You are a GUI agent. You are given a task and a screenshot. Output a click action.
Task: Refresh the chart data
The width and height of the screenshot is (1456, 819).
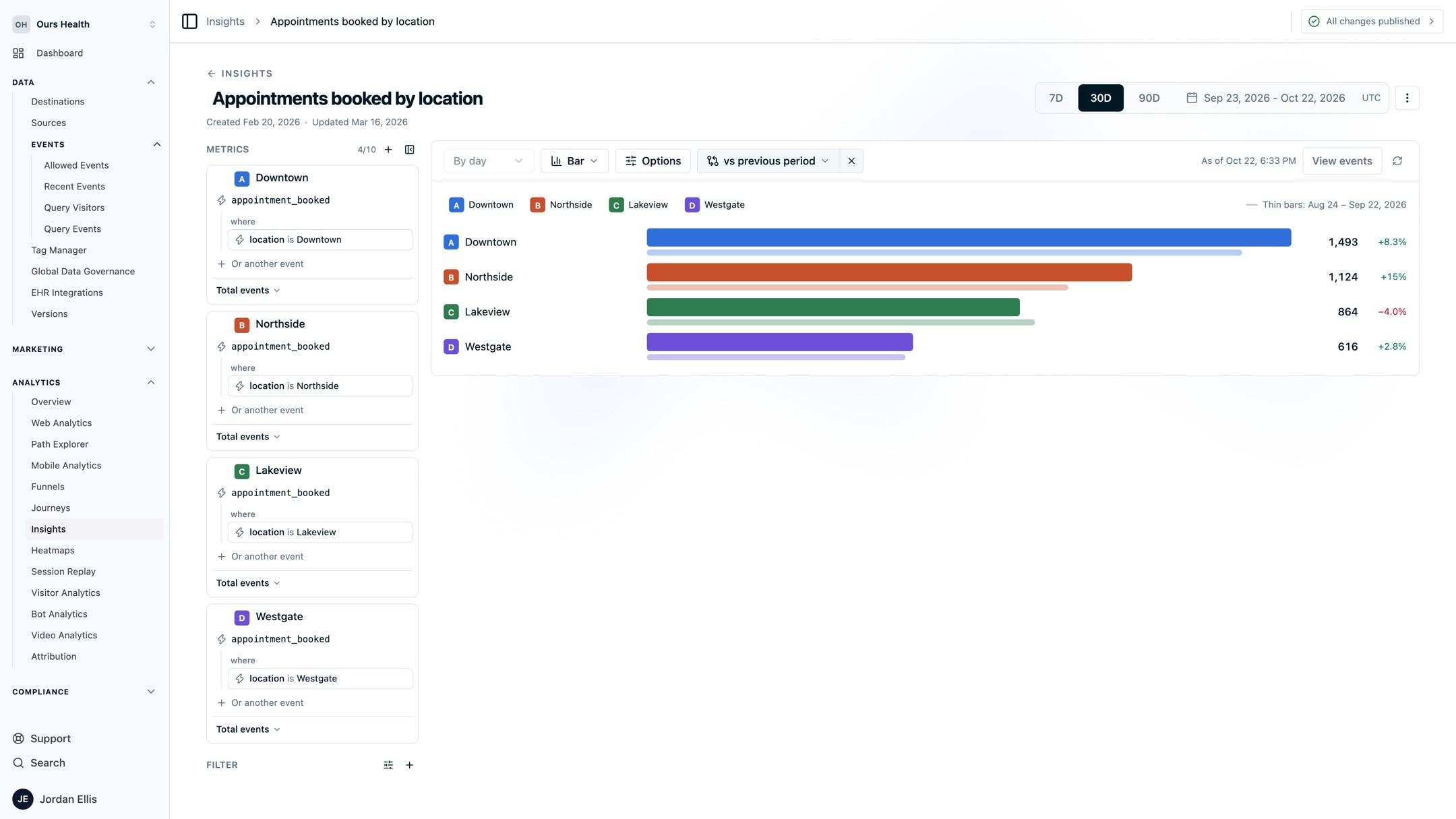pyautogui.click(x=1397, y=161)
